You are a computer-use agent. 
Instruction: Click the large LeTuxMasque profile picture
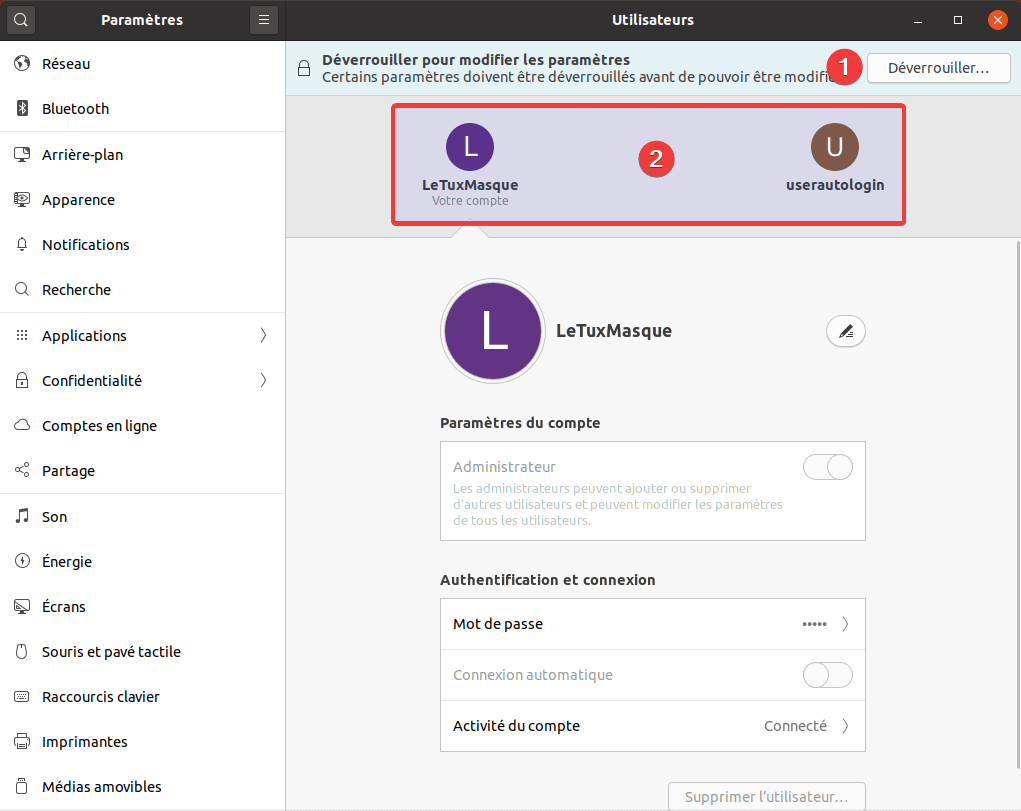pos(494,331)
